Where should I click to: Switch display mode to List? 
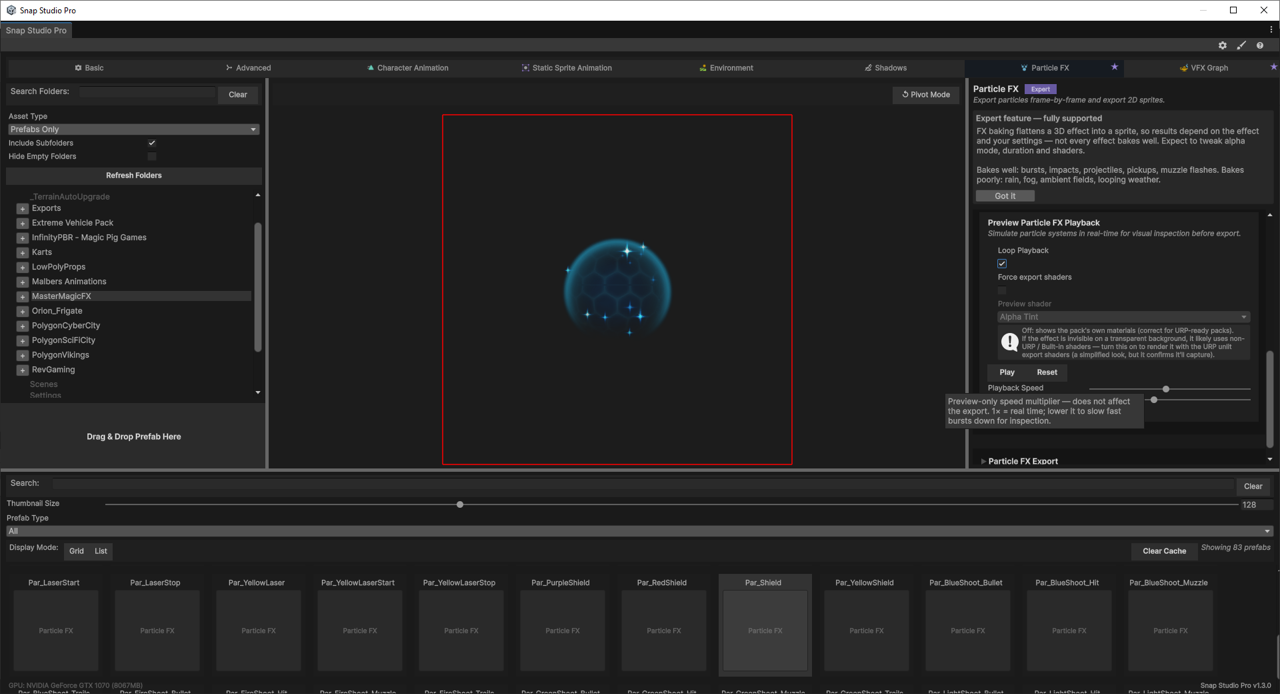[x=101, y=551]
